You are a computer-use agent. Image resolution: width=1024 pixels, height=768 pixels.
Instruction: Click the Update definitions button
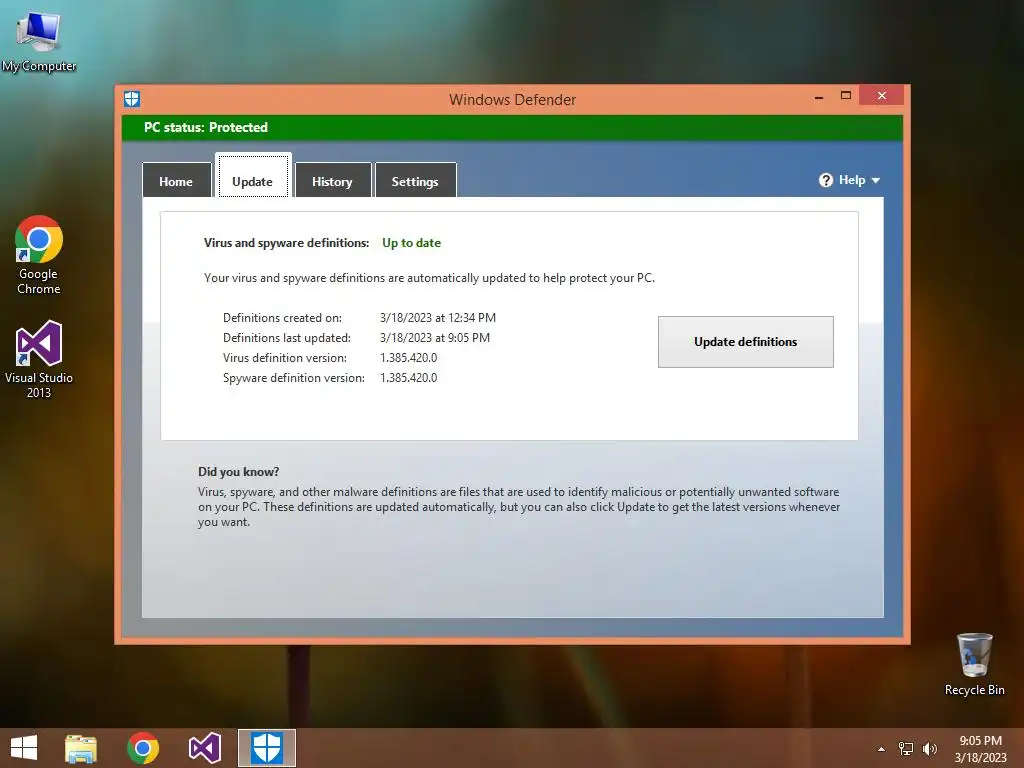[x=746, y=342]
